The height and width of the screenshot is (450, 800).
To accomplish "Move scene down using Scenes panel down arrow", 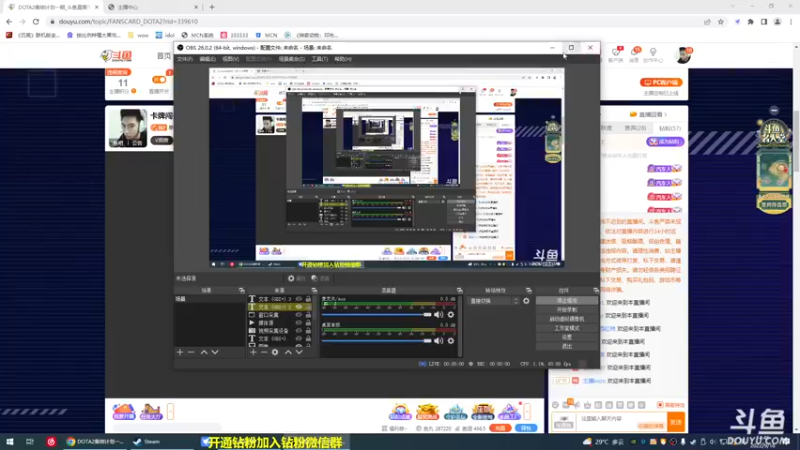I will click(x=215, y=352).
